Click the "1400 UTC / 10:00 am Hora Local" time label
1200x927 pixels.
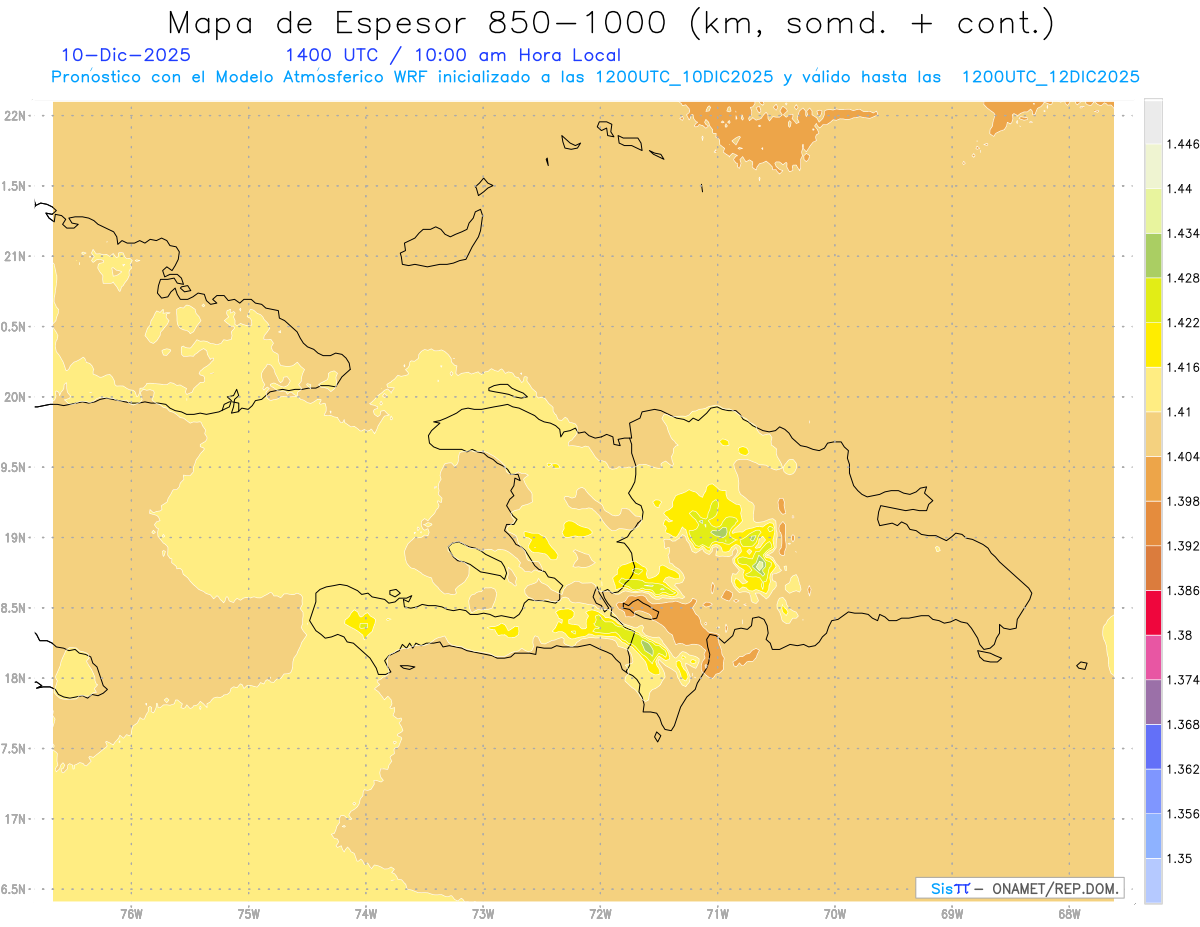coord(453,56)
